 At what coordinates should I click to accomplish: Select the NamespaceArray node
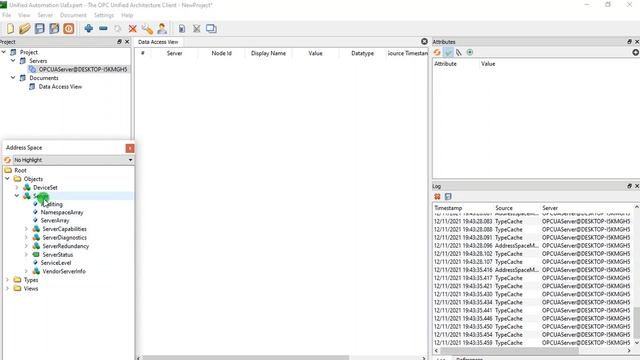click(x=62, y=212)
